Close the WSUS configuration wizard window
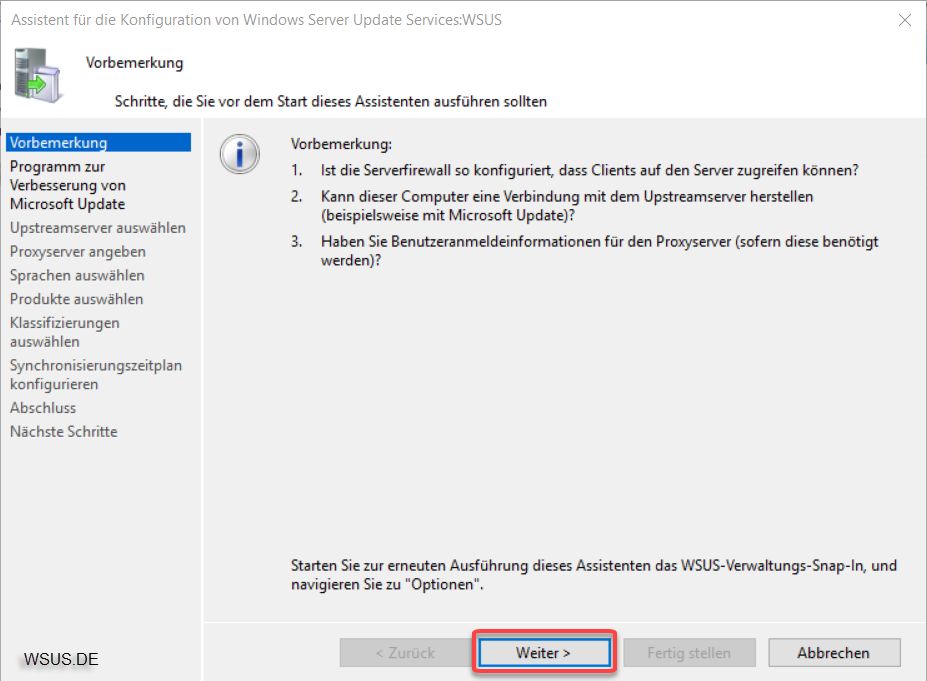This screenshot has height=681, width=927. (x=905, y=20)
